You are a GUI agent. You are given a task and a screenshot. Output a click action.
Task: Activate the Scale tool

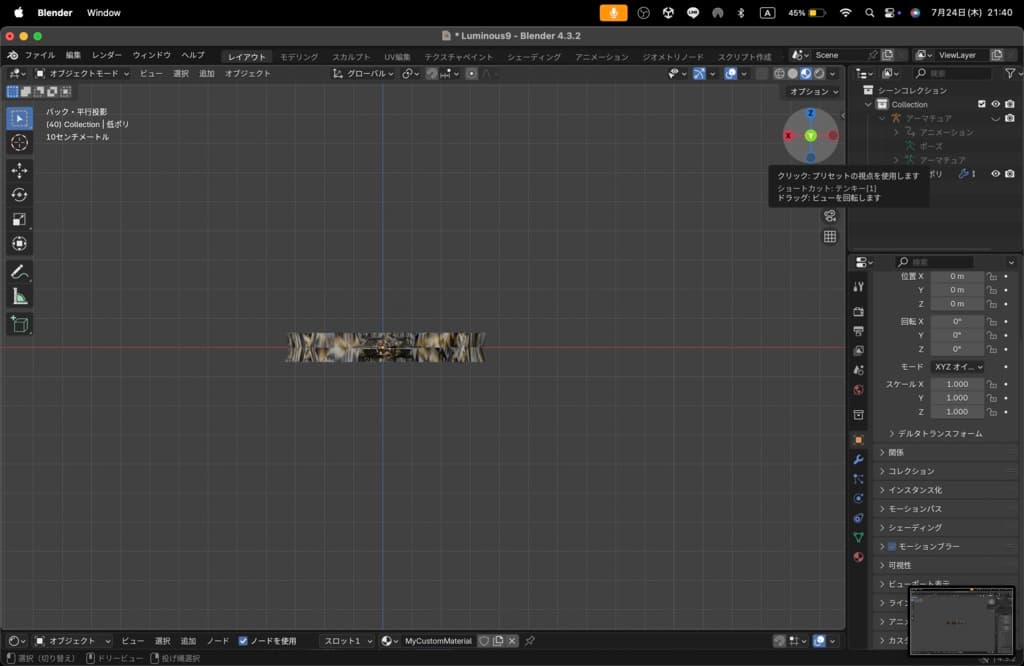point(19,219)
